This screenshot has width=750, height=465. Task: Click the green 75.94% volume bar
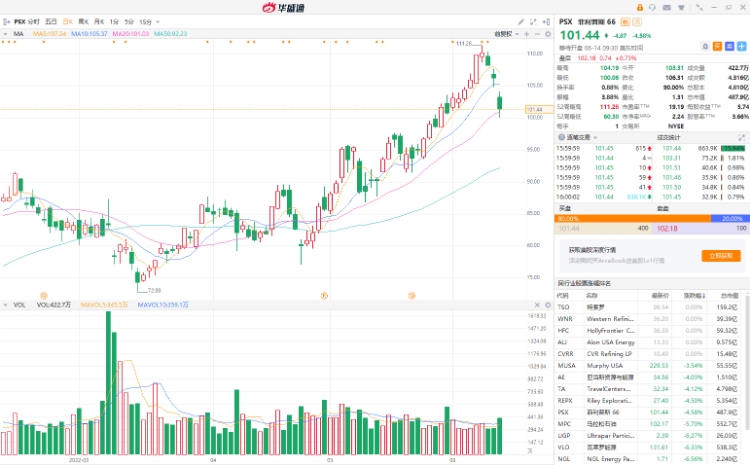pos(733,148)
